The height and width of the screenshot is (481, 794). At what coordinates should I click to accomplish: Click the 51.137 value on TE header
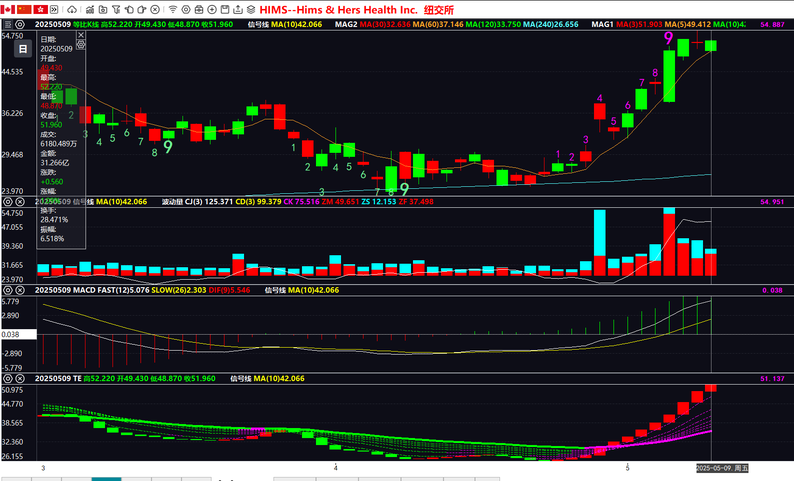[x=772, y=379]
